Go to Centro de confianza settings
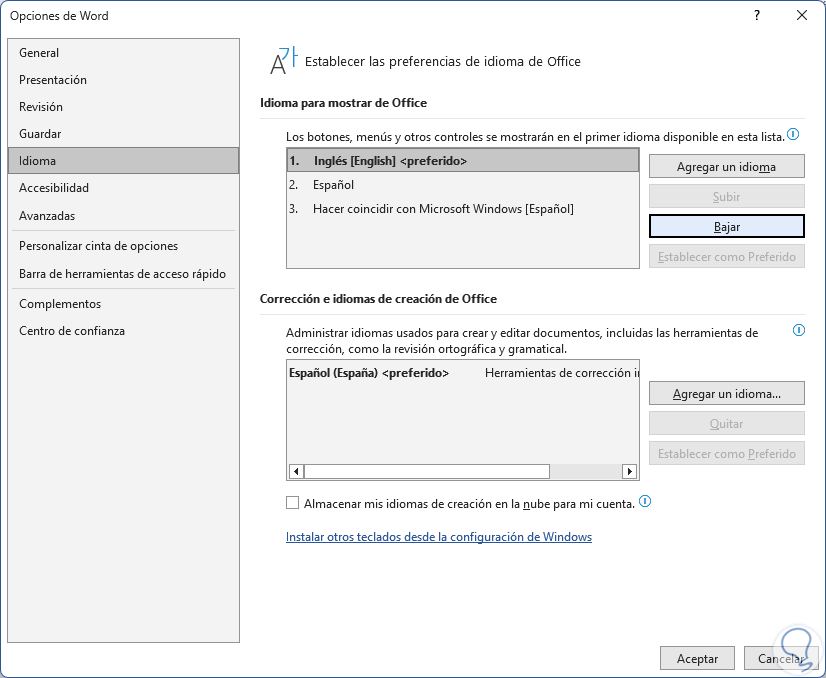 click(x=72, y=331)
